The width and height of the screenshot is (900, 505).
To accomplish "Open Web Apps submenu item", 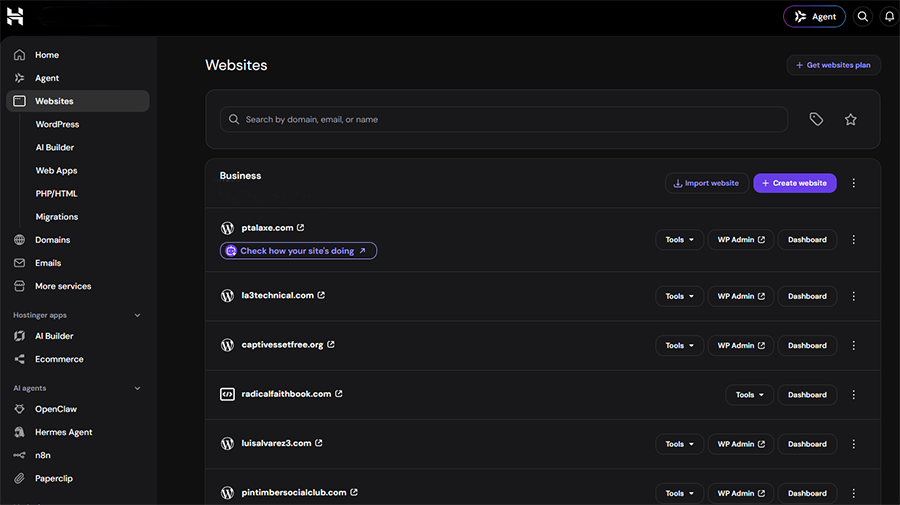I will coord(56,170).
